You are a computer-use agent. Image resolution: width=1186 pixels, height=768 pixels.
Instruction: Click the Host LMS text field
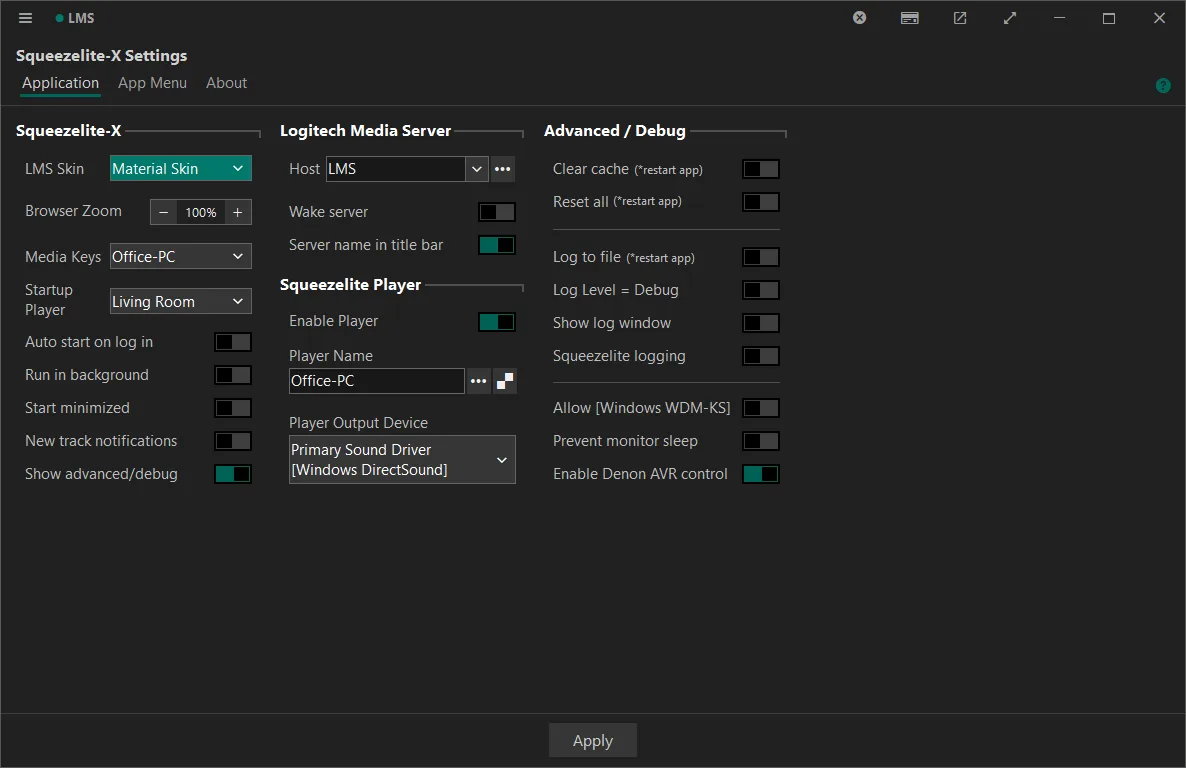click(x=396, y=169)
